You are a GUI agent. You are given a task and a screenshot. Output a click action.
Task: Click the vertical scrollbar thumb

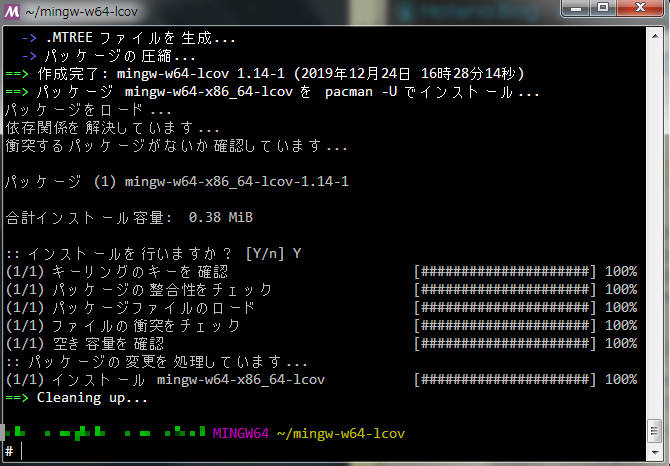pyautogui.click(x=655, y=431)
